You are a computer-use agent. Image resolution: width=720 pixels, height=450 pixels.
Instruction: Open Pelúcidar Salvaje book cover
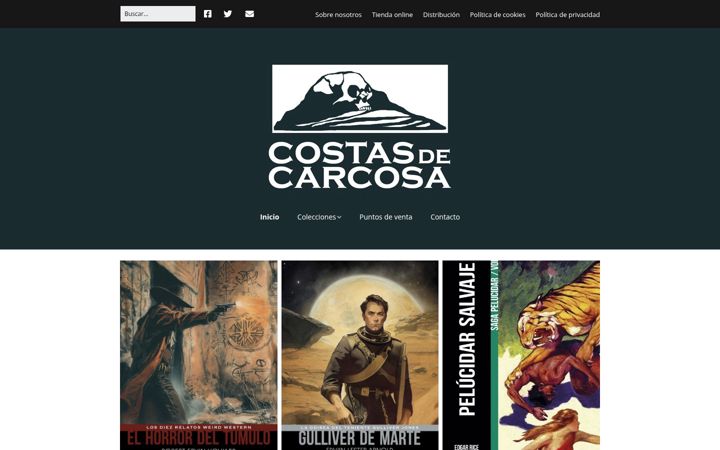click(x=521, y=355)
